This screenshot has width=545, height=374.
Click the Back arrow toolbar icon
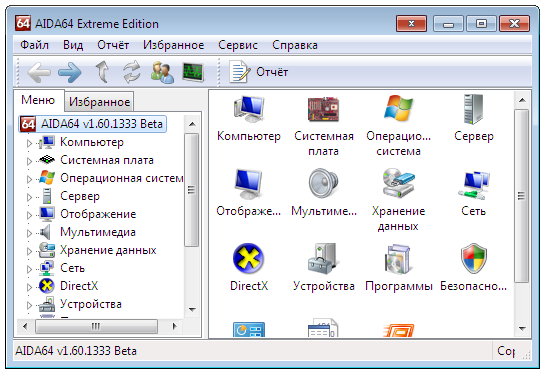click(x=39, y=72)
